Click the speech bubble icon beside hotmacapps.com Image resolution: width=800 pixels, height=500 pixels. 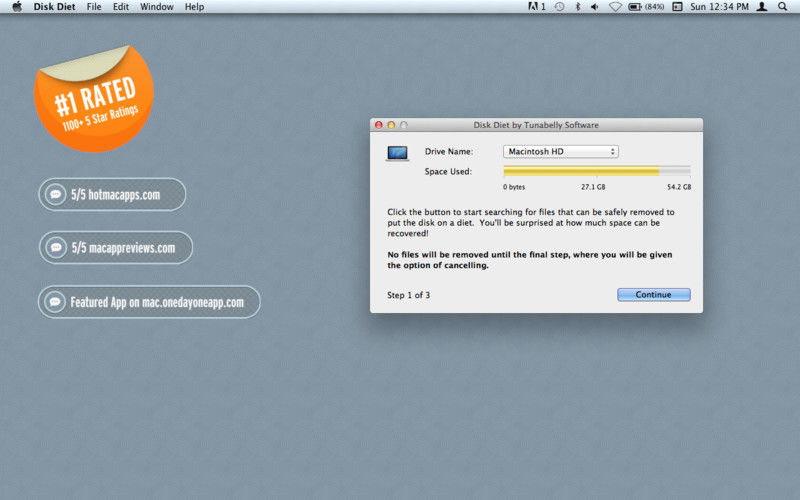click(55, 194)
